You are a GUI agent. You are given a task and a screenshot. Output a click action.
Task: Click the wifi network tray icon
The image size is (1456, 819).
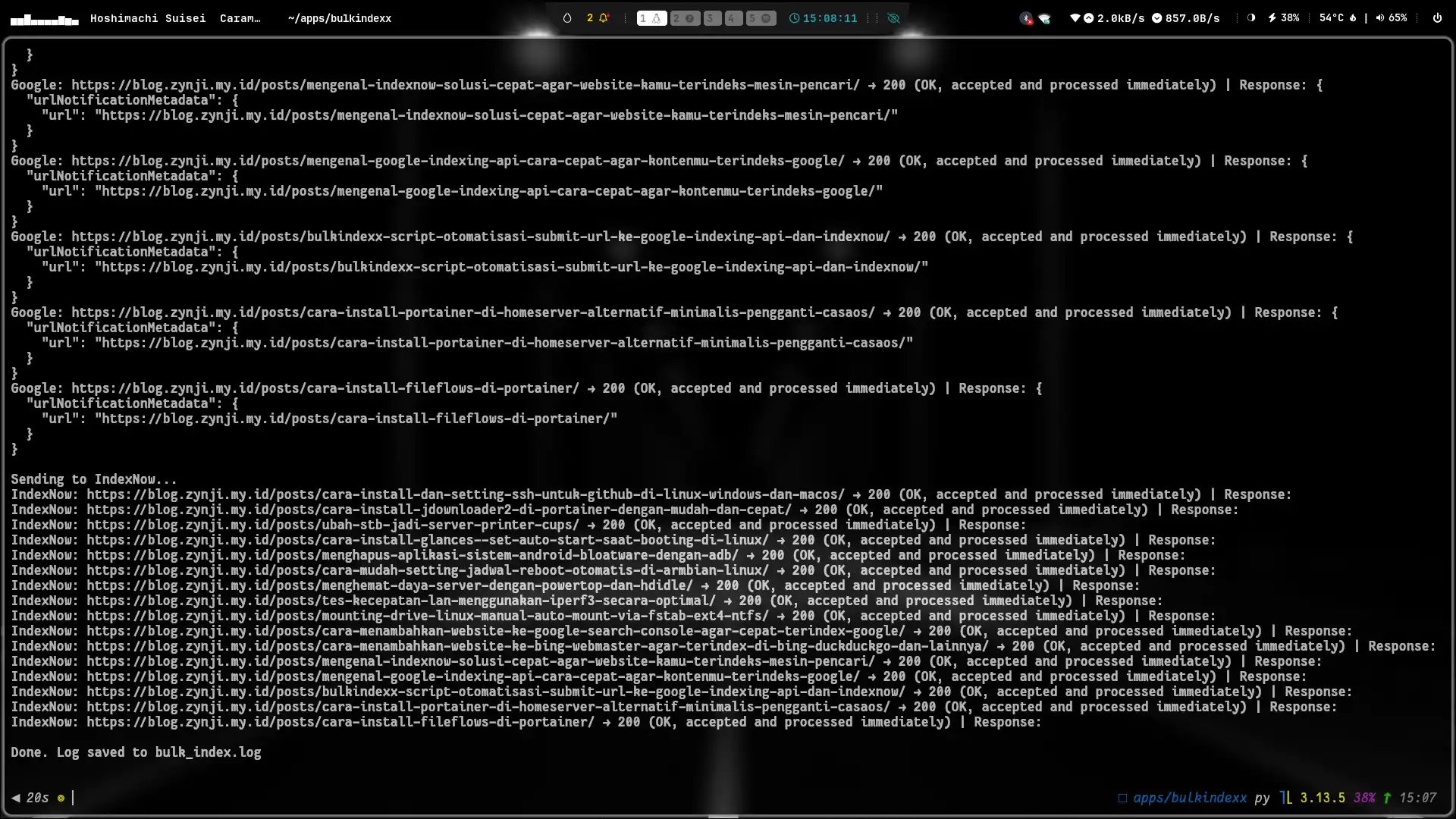coord(1044,18)
